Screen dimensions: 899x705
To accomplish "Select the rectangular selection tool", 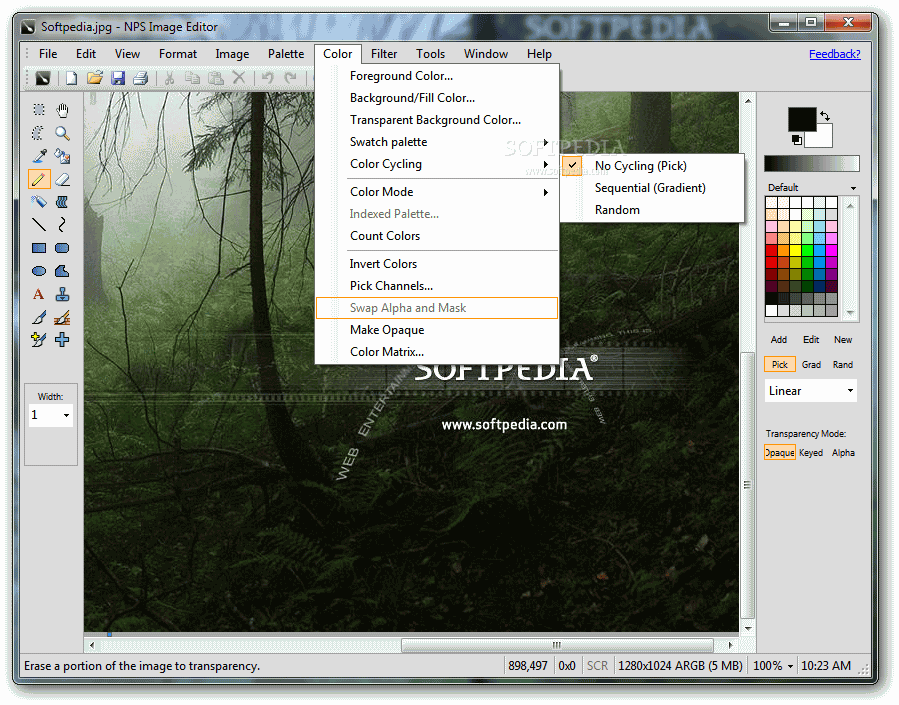I will 39,109.
